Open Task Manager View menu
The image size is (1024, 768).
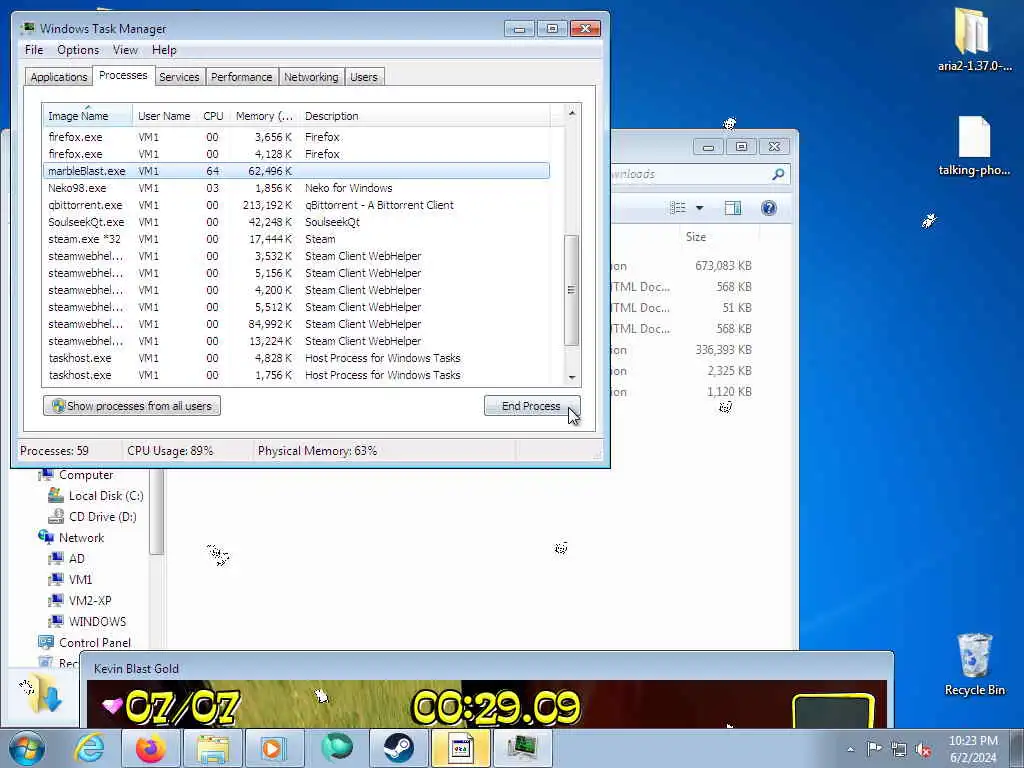tap(125, 50)
